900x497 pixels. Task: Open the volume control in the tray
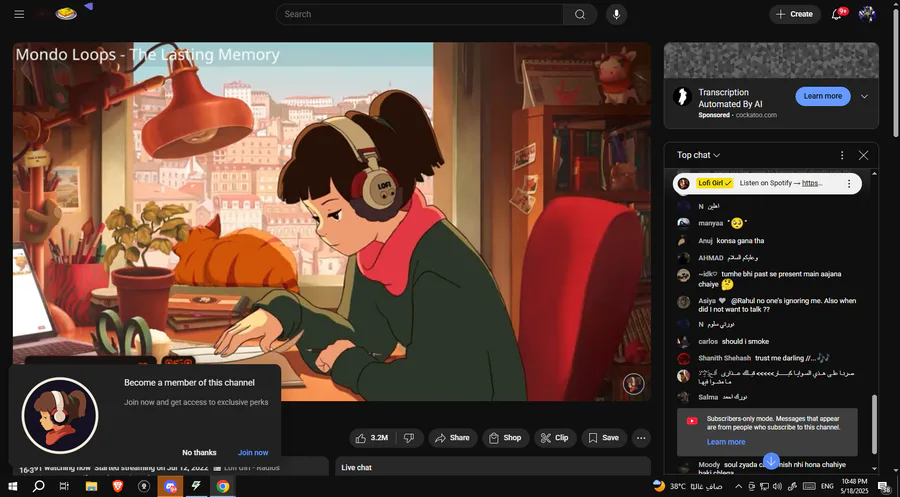(x=778, y=486)
